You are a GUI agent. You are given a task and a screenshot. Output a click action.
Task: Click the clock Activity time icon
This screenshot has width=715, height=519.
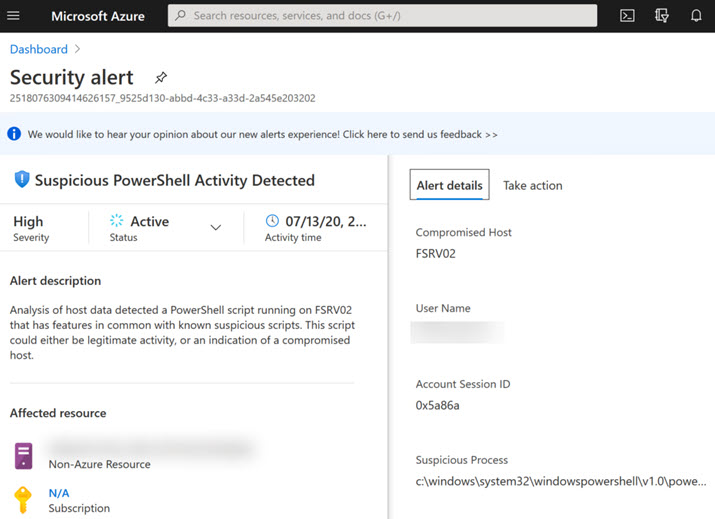[x=272, y=221]
